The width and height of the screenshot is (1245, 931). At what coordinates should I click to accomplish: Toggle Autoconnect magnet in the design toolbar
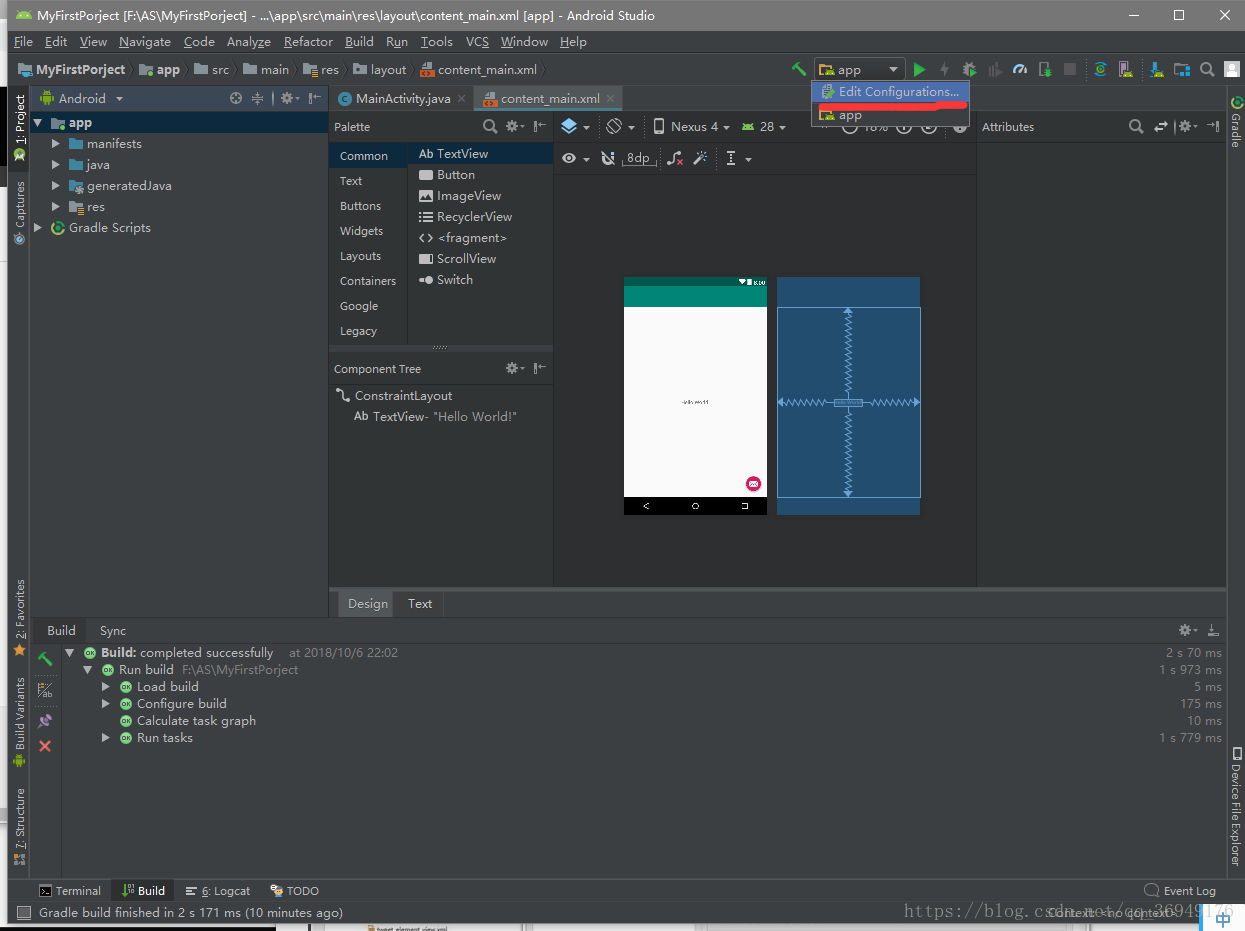tap(607, 158)
